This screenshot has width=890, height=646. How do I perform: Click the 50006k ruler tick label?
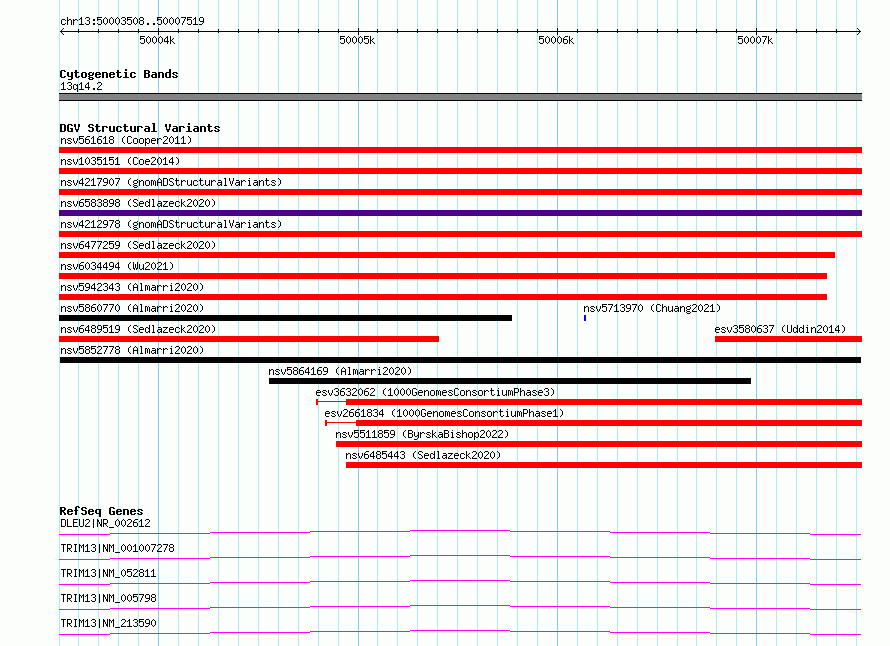click(x=556, y=40)
